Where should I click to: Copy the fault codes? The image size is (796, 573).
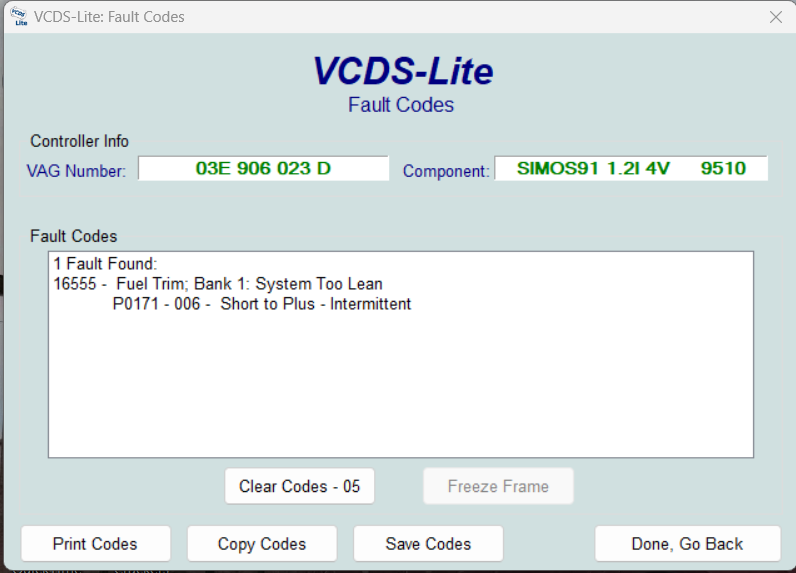click(262, 544)
